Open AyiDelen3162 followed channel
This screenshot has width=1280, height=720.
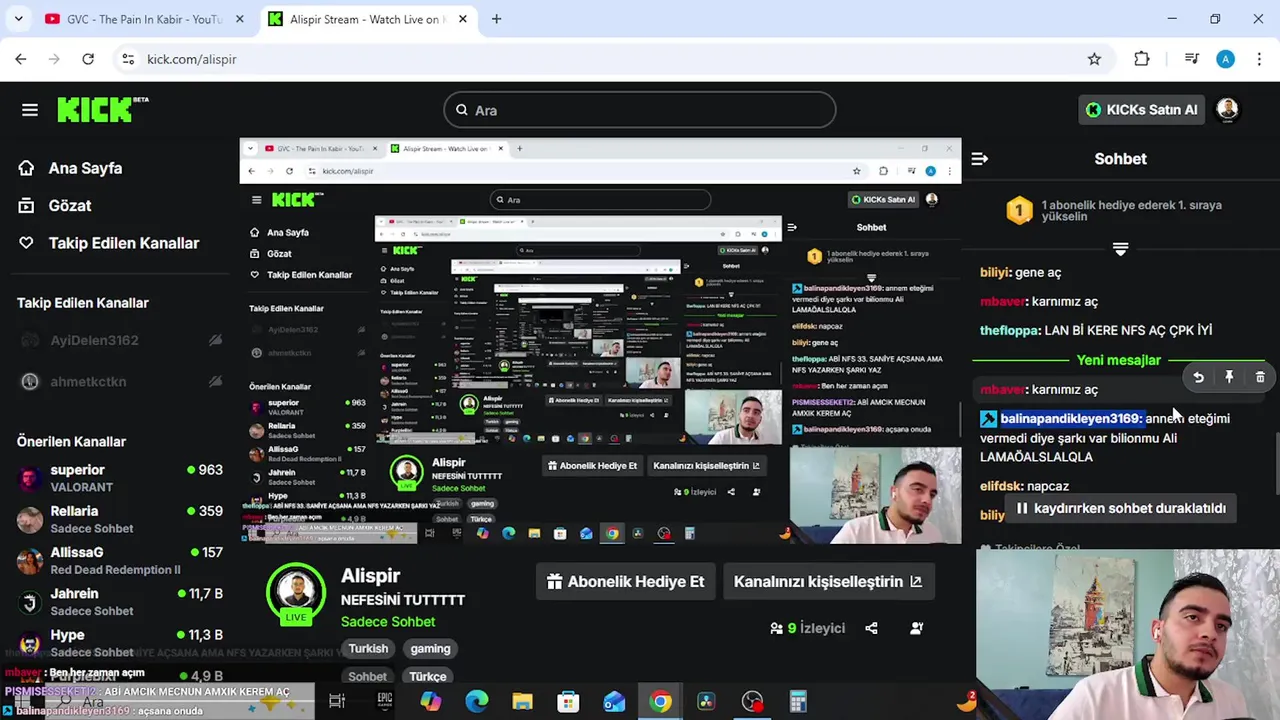[94, 341]
